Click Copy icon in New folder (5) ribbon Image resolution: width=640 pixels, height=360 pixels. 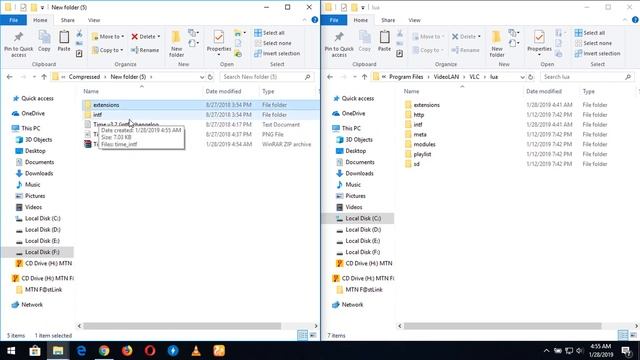click(x=44, y=41)
